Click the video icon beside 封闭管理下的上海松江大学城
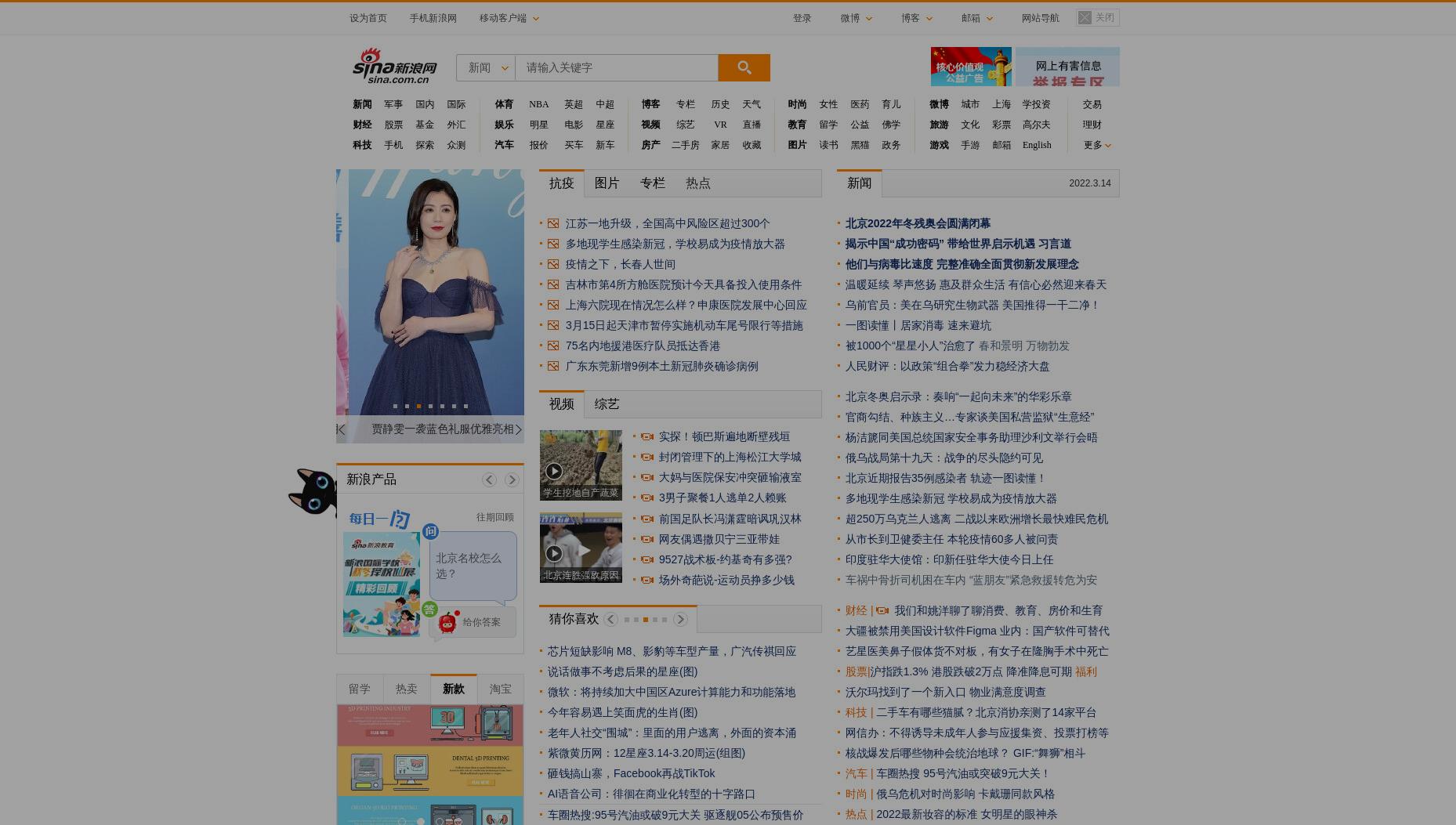This screenshot has height=825, width=1456. click(647, 457)
